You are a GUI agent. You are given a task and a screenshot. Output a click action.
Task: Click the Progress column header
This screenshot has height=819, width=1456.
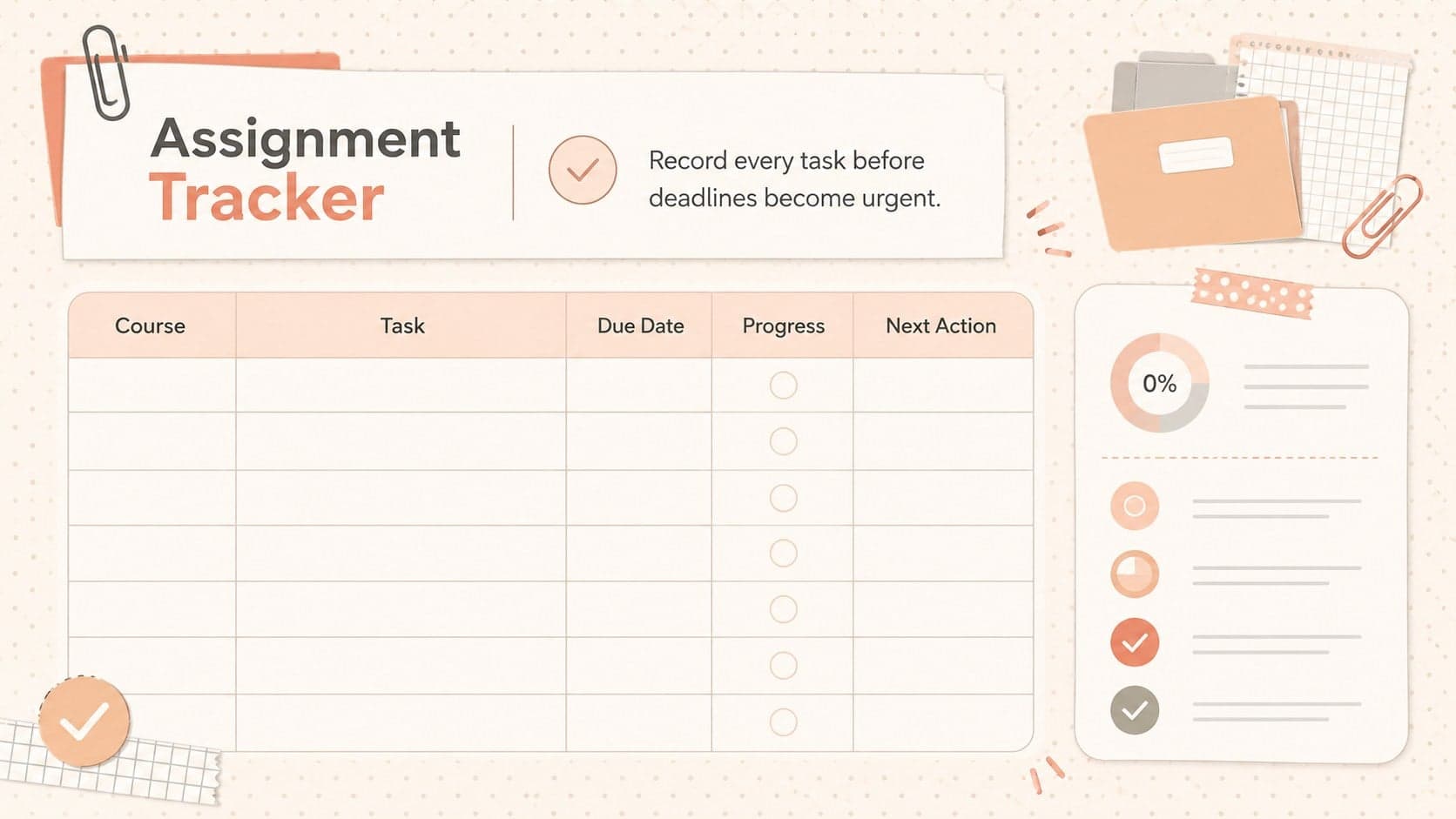pyautogui.click(x=783, y=326)
